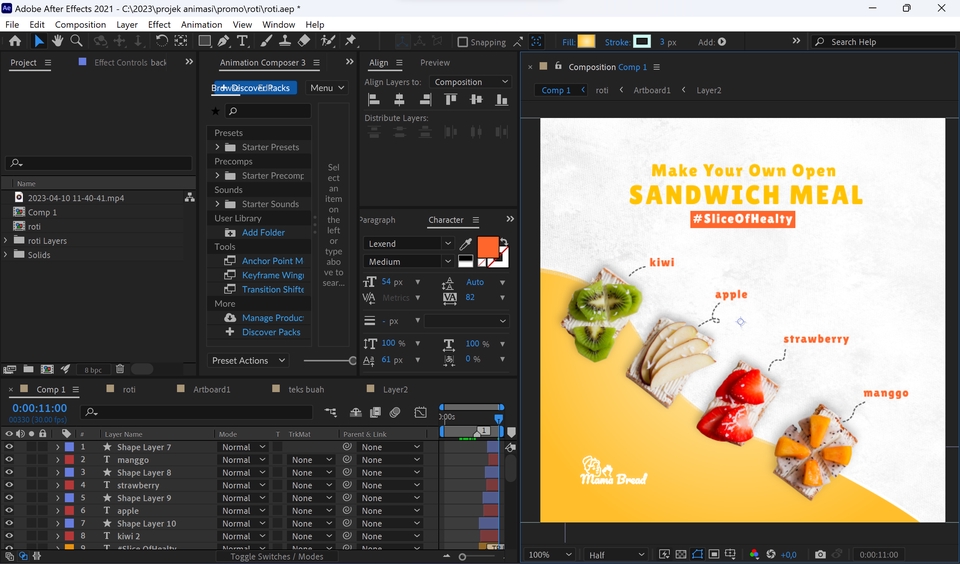Open the composition flowchart icon in timeline
Viewport: 960px width, 564px height.
click(x=331, y=412)
